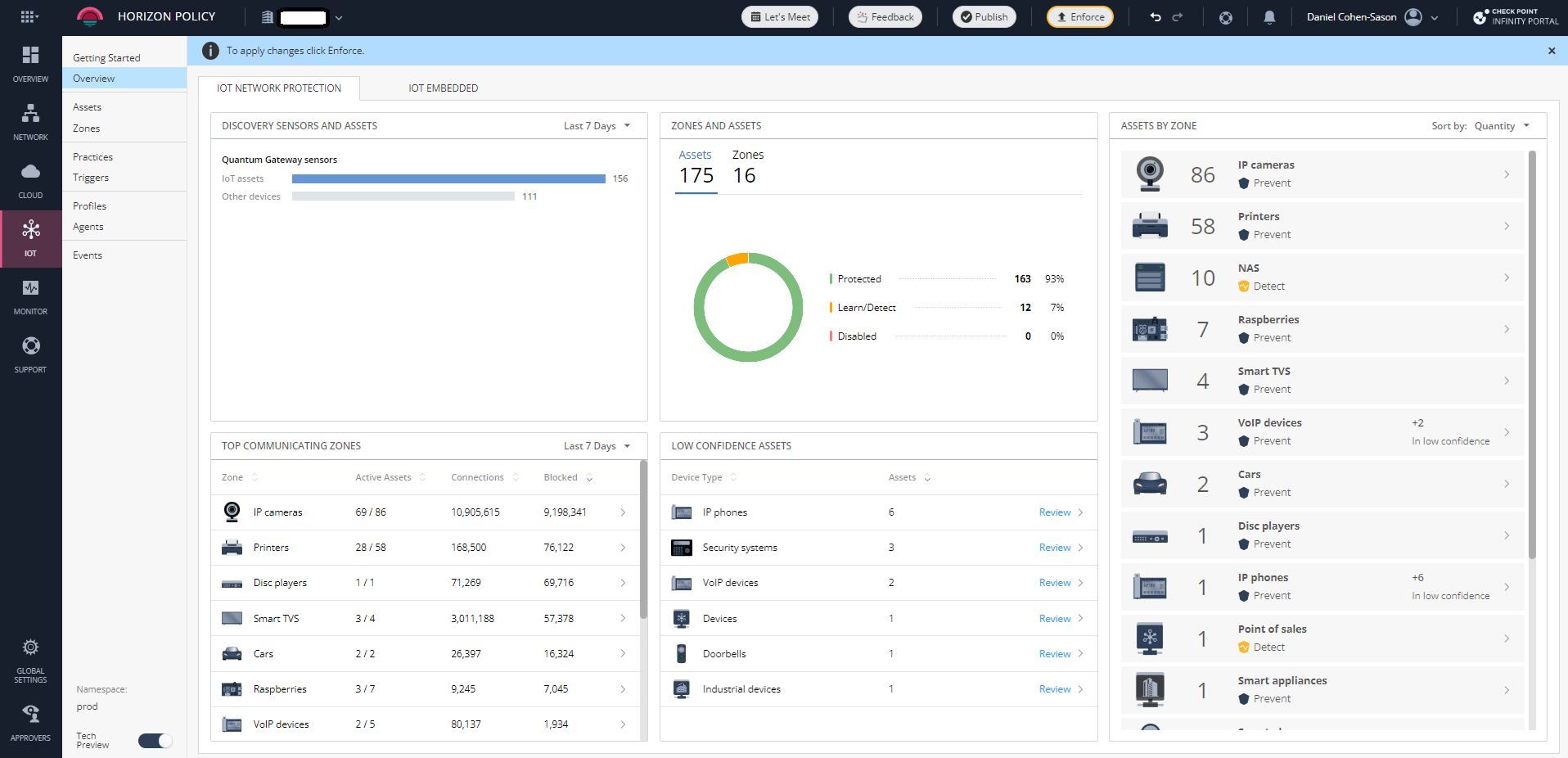The width and height of the screenshot is (1568, 758).
Task: Open Profiles in side menu
Action: pyautogui.click(x=89, y=206)
